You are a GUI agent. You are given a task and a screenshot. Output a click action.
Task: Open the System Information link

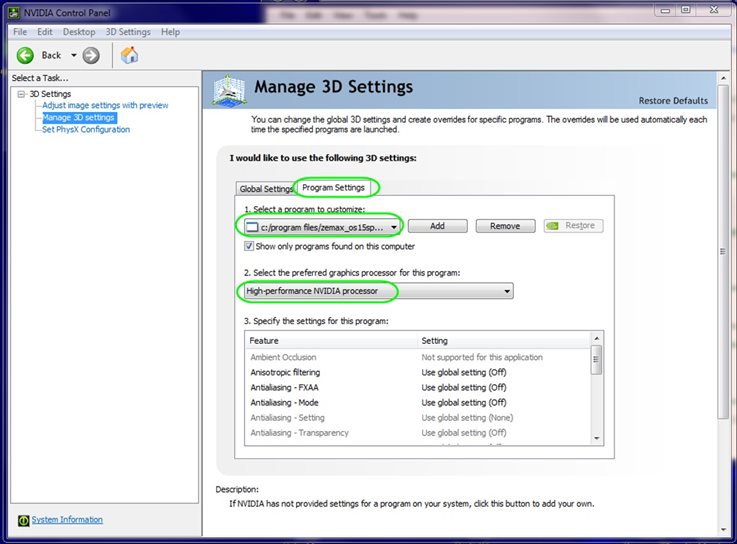(x=67, y=520)
